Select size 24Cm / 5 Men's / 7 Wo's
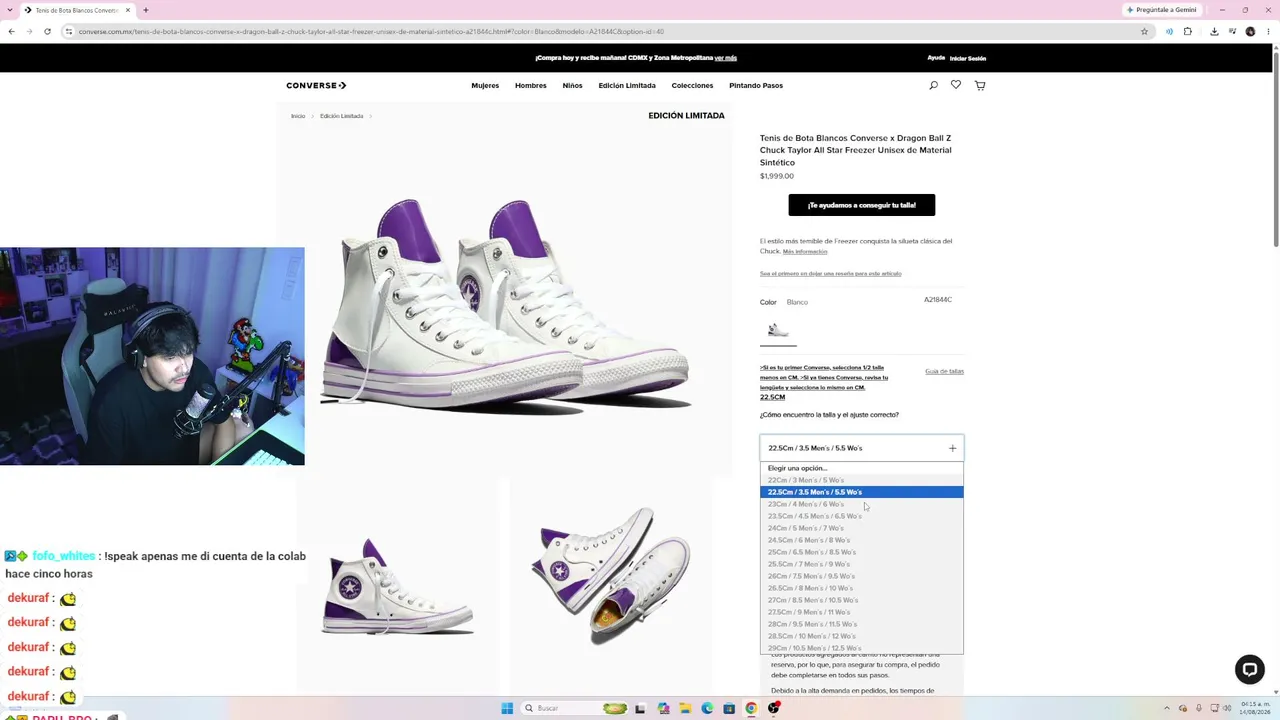Image resolution: width=1280 pixels, height=720 pixels. (x=861, y=528)
